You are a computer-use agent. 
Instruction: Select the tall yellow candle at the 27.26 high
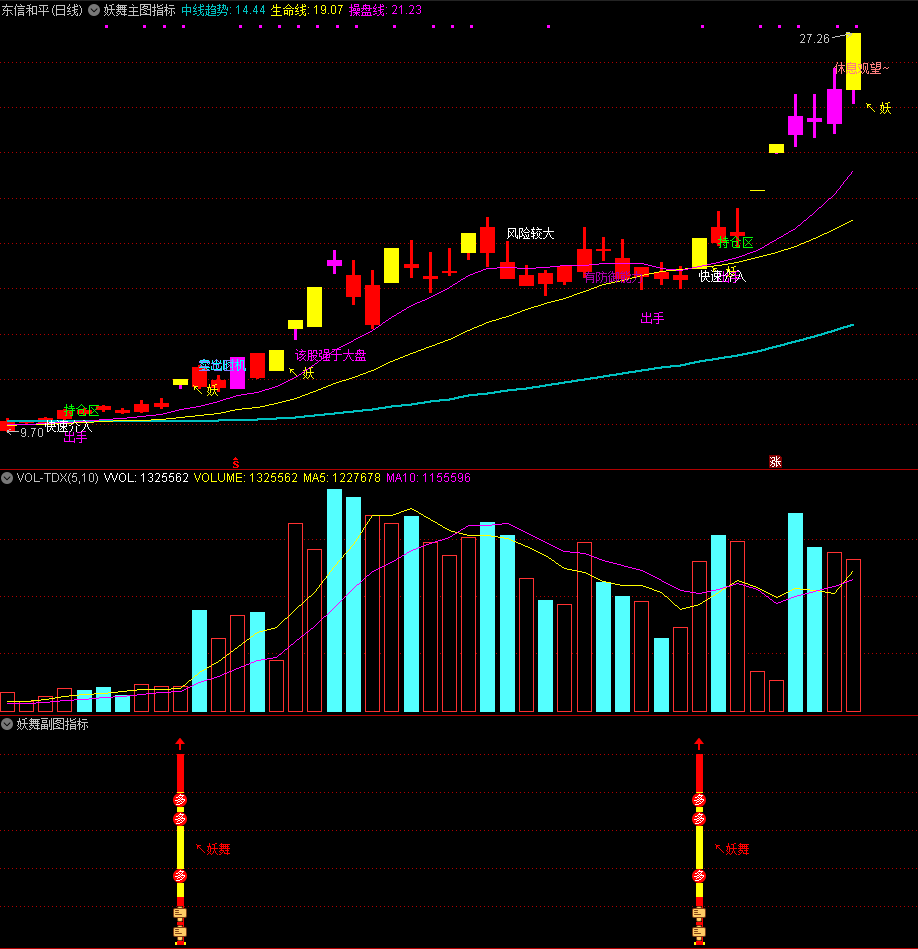tap(853, 61)
